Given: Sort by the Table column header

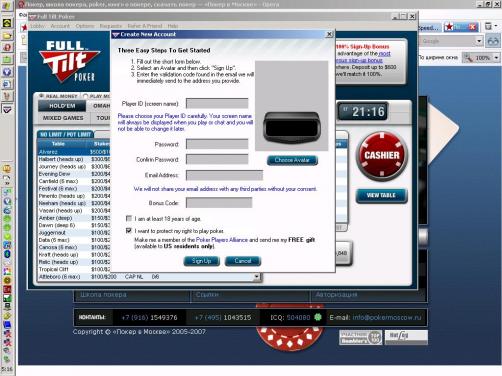Looking at the screenshot, I should pos(58,144).
